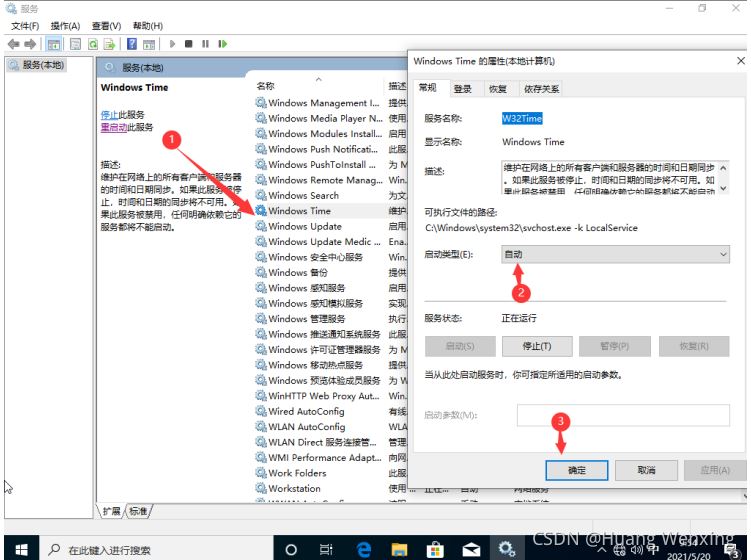Screen dimensions: 751x560
Task: Click the 重启动 link for this service
Action: [114, 127]
